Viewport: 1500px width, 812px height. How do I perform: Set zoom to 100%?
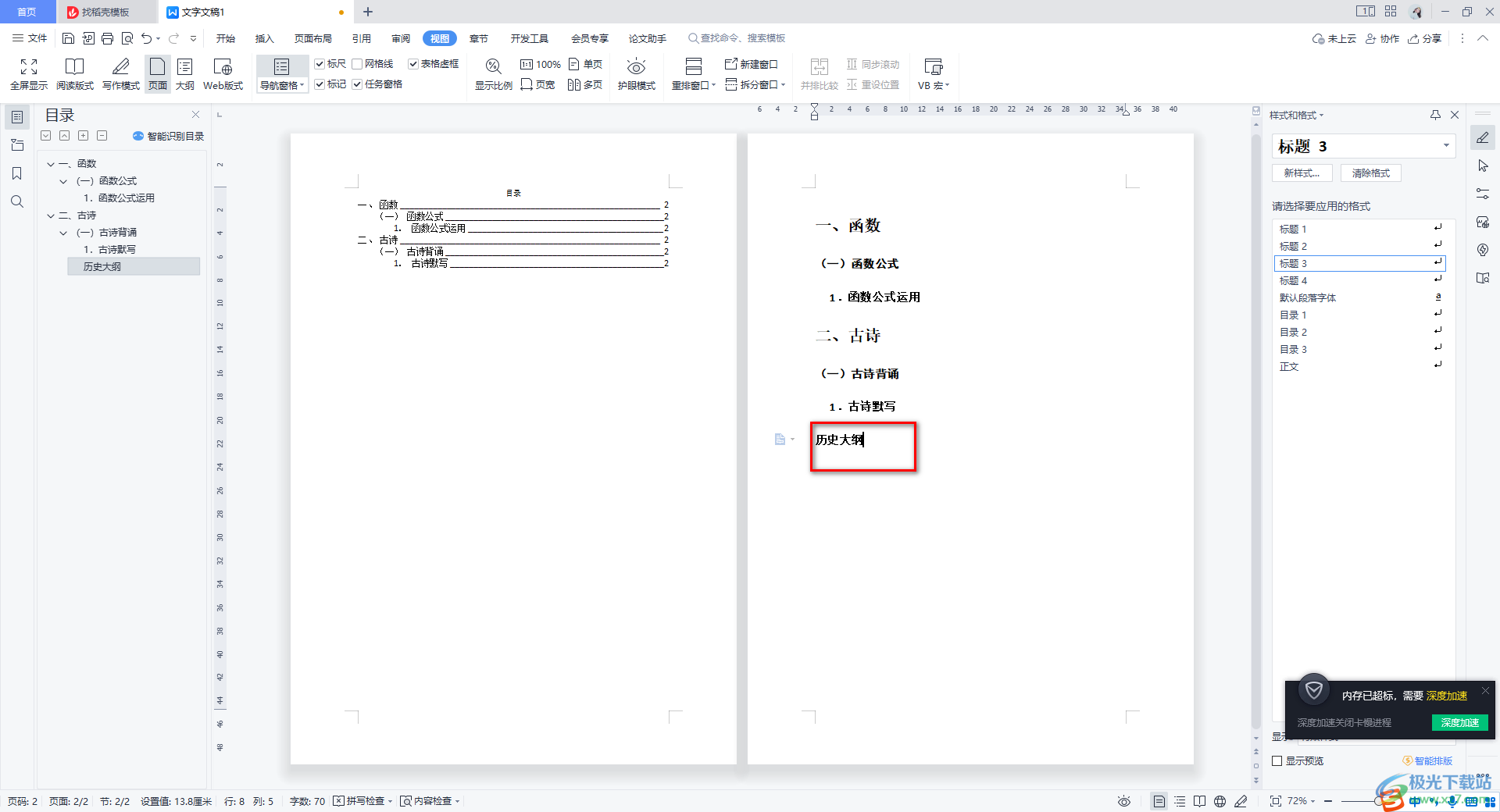click(541, 64)
